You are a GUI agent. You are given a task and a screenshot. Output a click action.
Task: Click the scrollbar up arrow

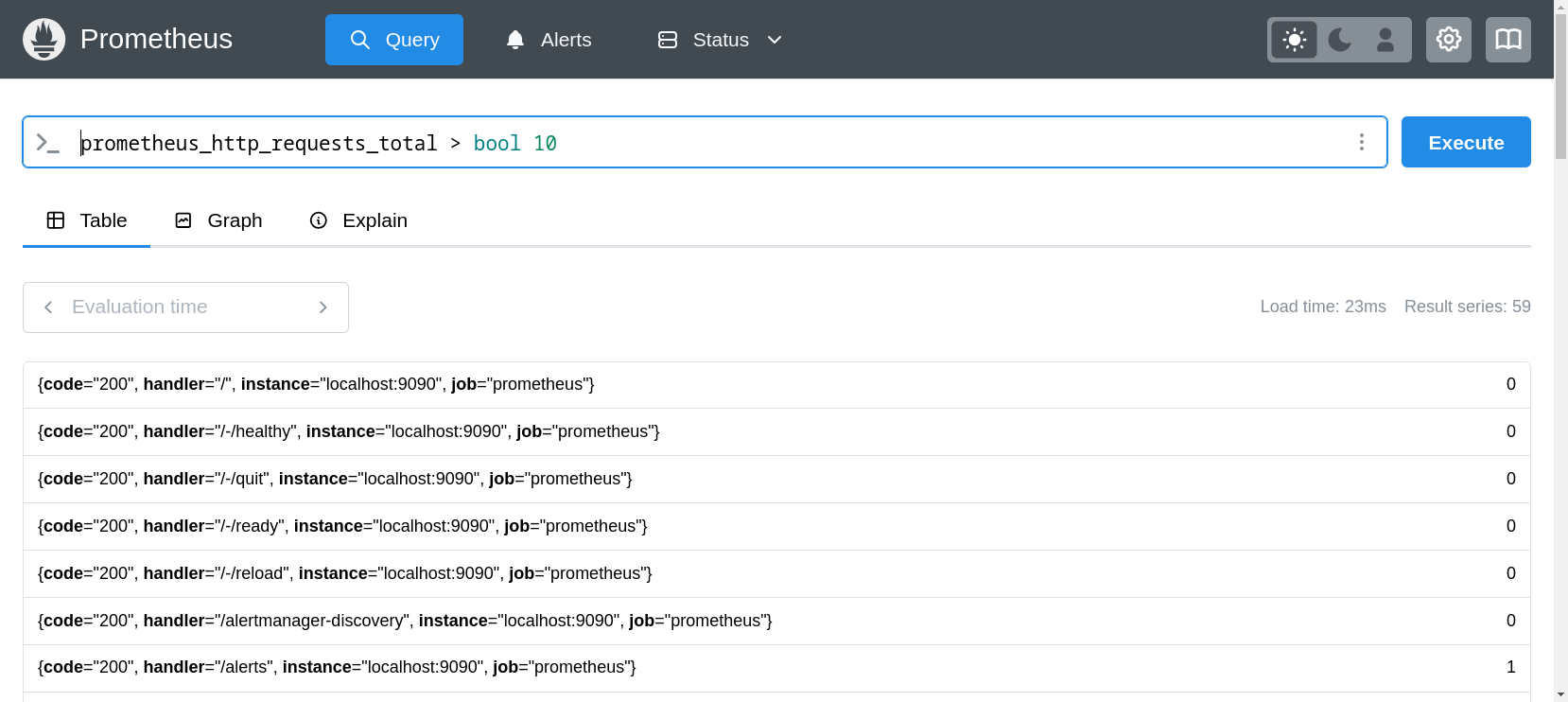[x=1560, y=7]
